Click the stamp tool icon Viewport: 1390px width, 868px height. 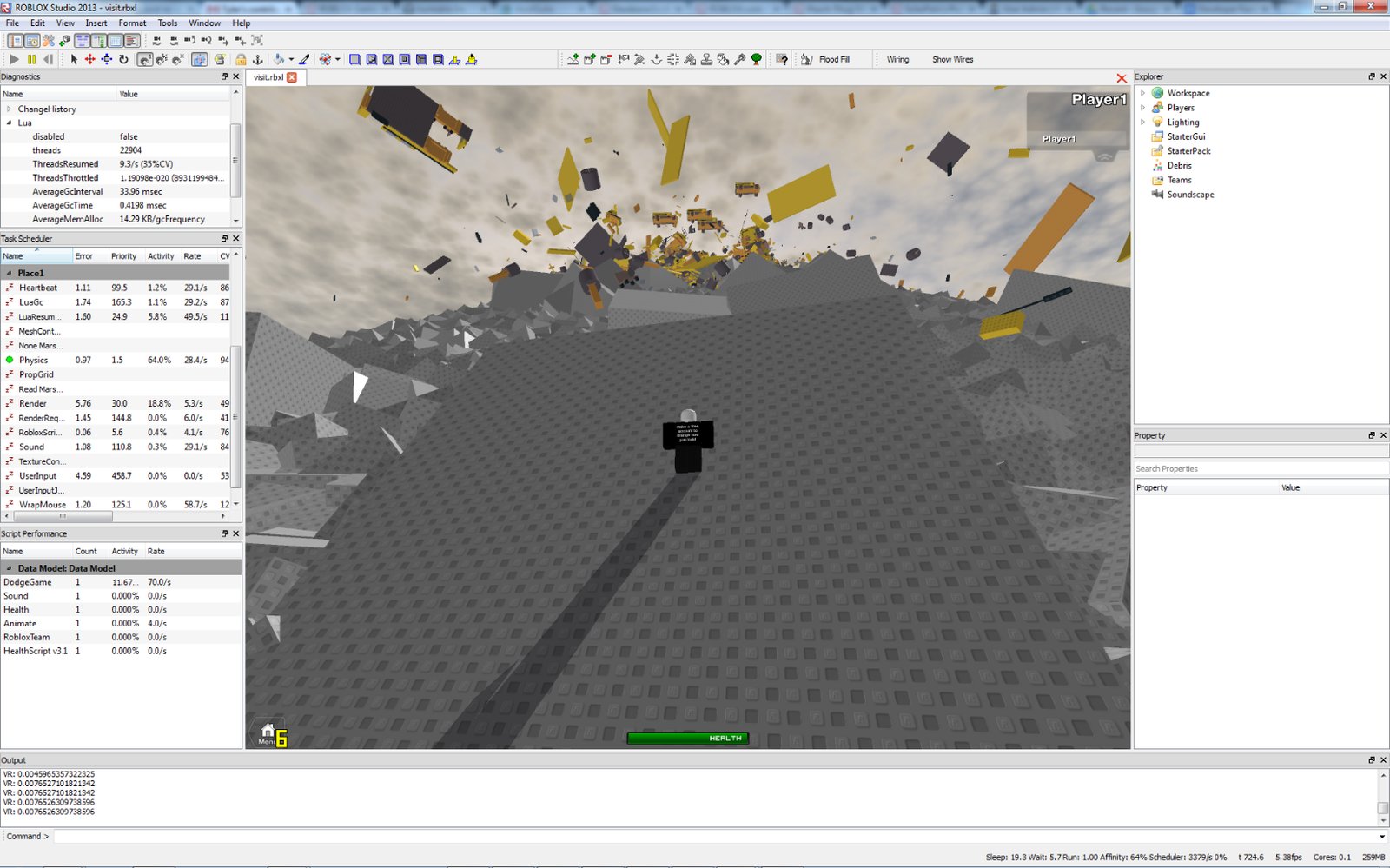[x=706, y=59]
